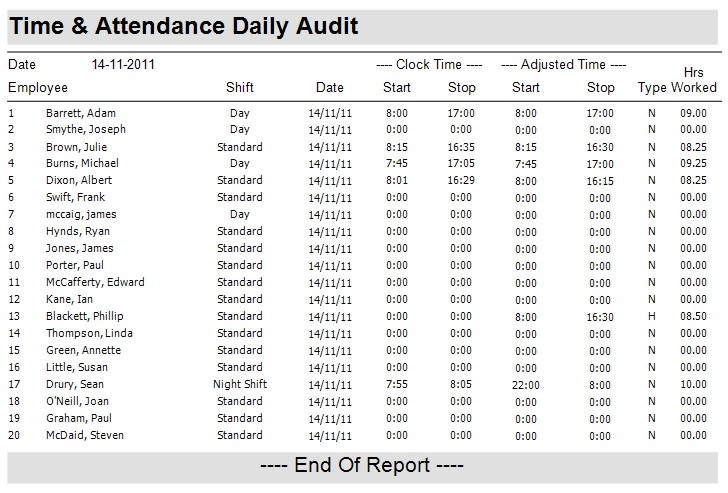Click the Employee column header
This screenshot has width=728, height=493.
coord(38,87)
